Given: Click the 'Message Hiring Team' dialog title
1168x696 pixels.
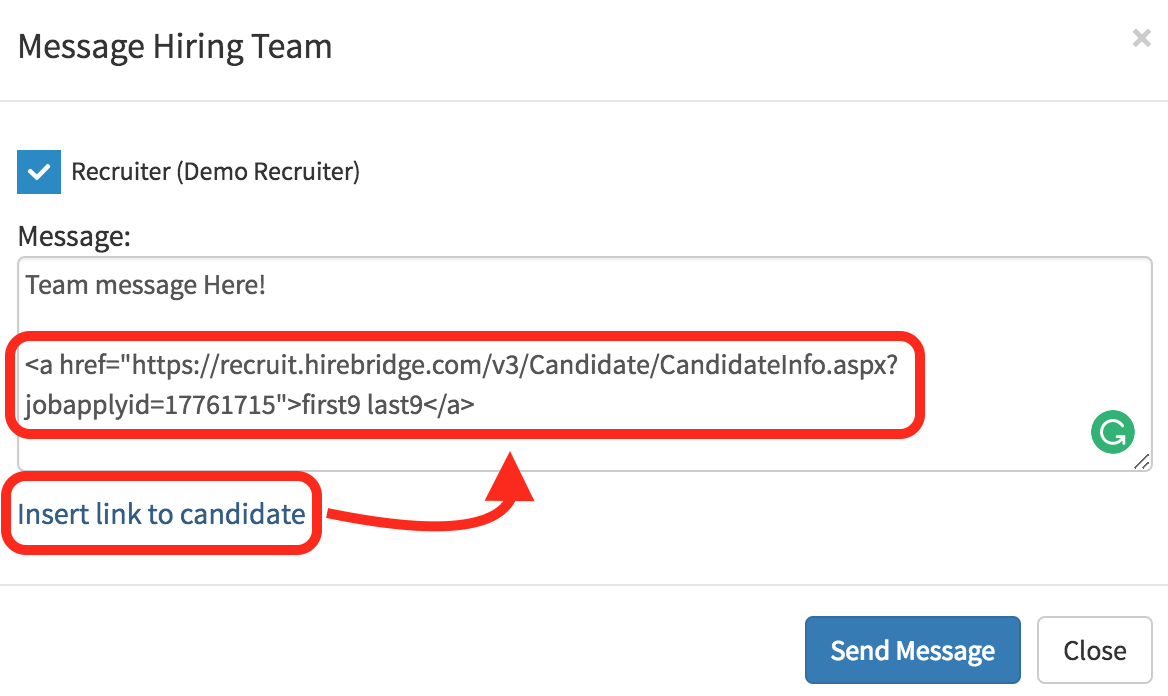Looking at the screenshot, I should pyautogui.click(x=175, y=46).
